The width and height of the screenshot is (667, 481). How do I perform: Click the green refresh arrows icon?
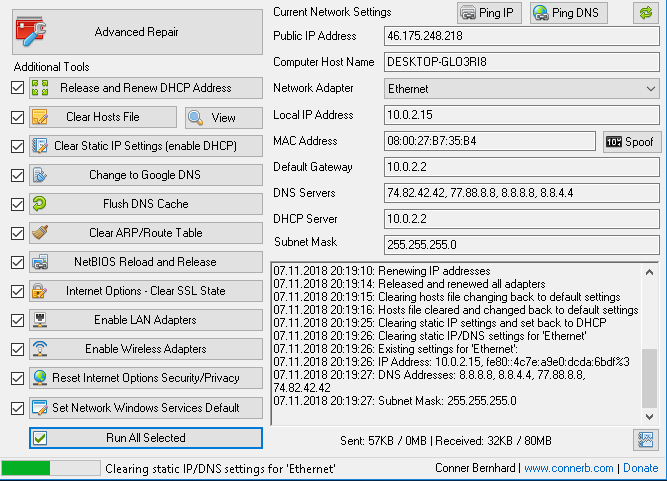tap(646, 13)
